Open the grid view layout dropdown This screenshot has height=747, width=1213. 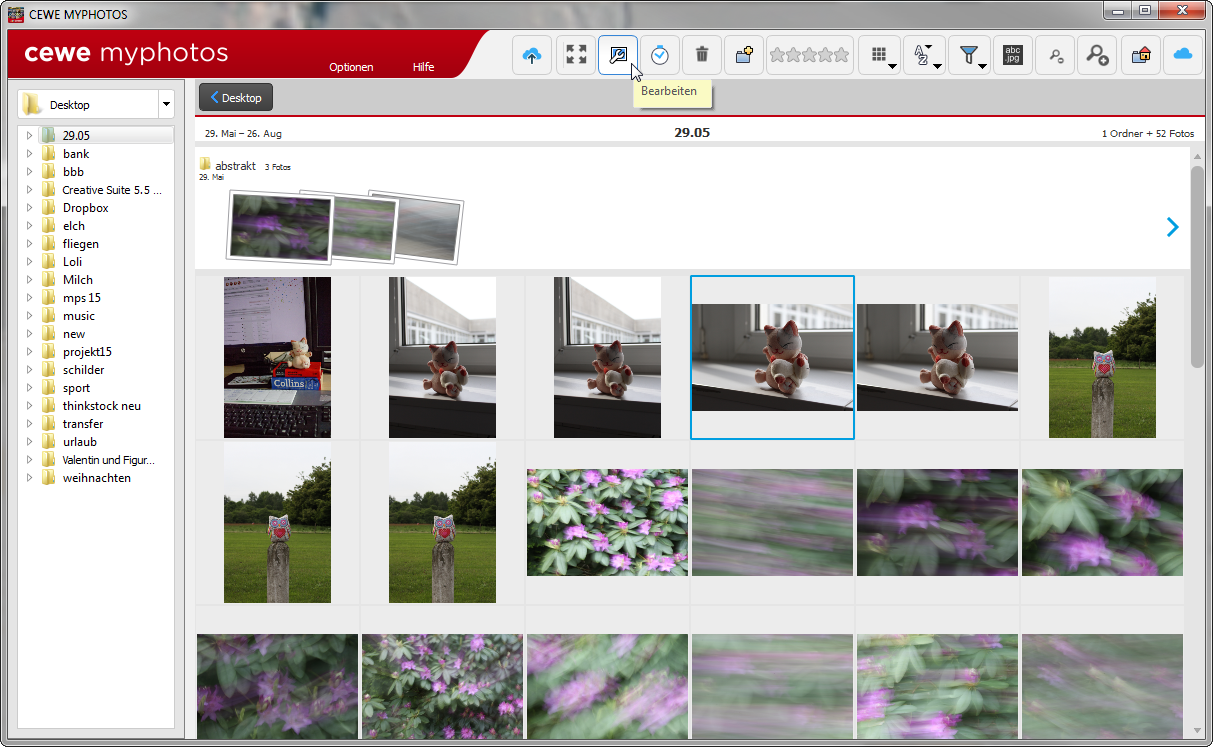point(879,56)
